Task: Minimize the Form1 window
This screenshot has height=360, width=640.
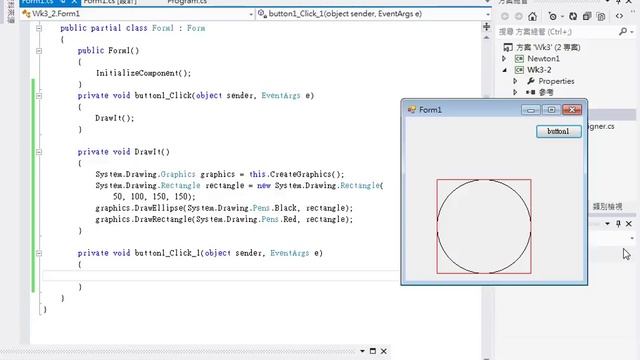Action: pos(531,110)
